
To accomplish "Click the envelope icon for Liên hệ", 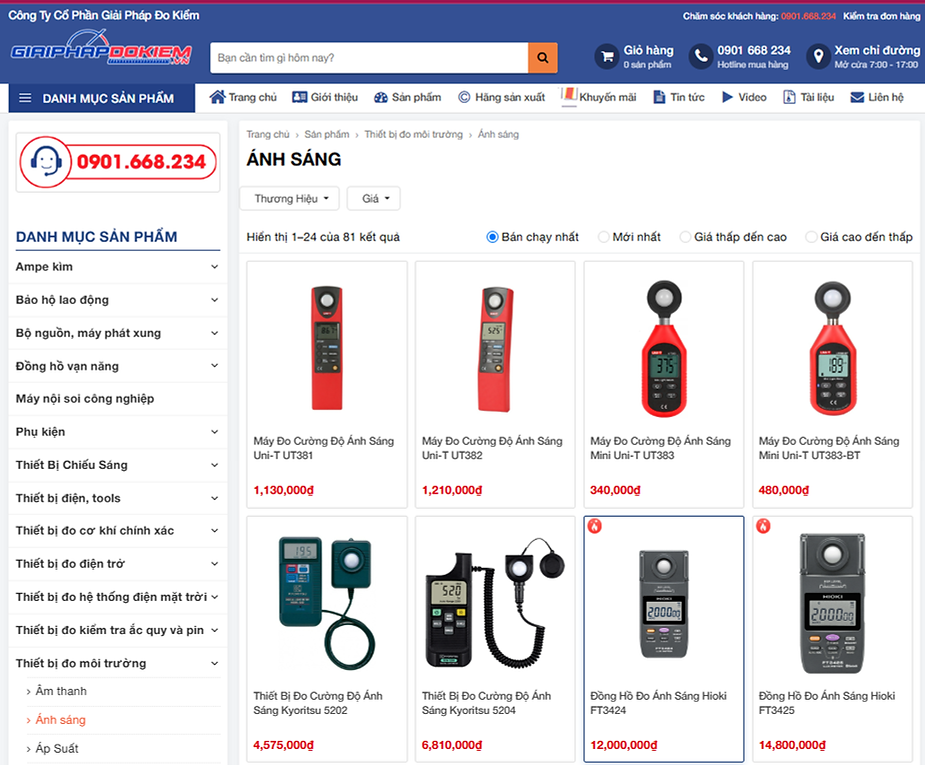I will click(857, 97).
